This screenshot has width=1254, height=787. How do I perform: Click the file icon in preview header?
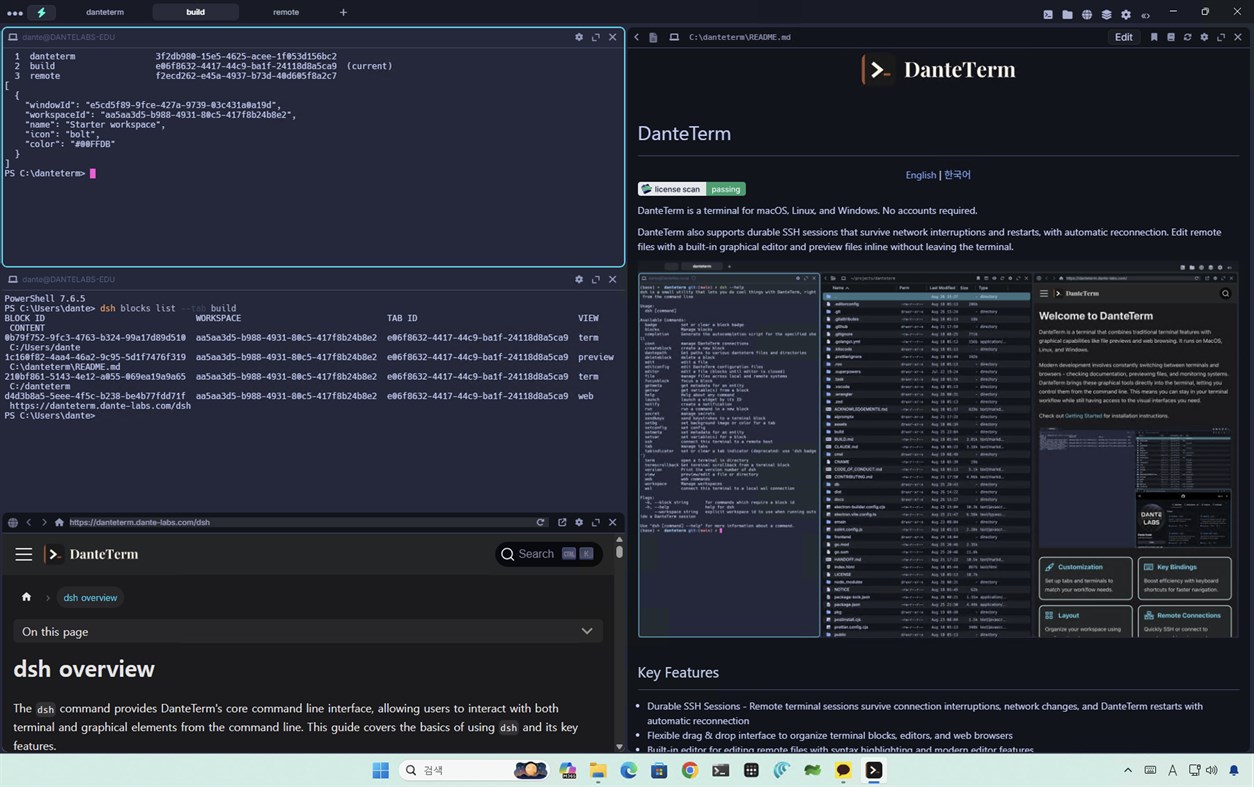[653, 37]
